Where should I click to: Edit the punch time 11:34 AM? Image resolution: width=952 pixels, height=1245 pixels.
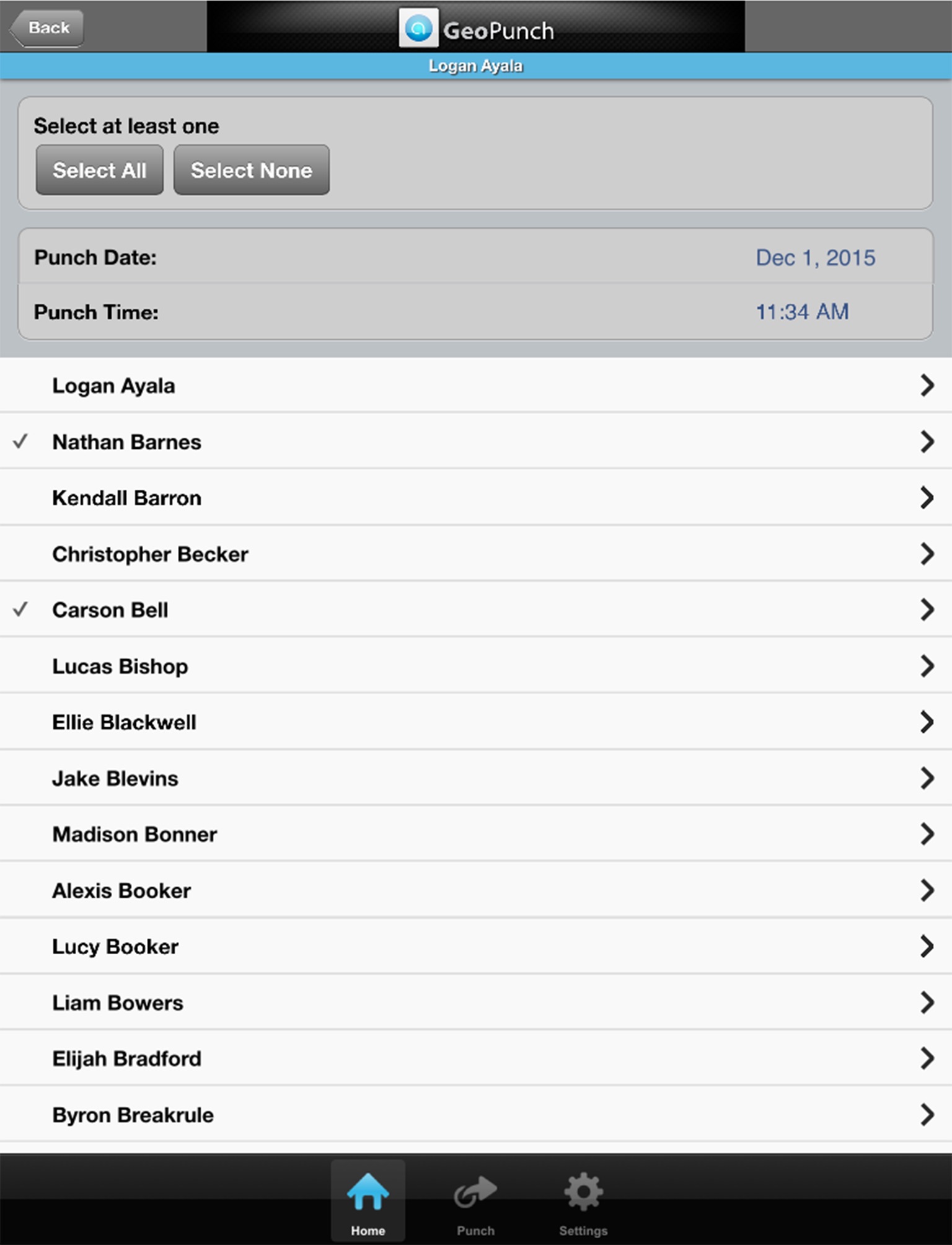(x=802, y=311)
